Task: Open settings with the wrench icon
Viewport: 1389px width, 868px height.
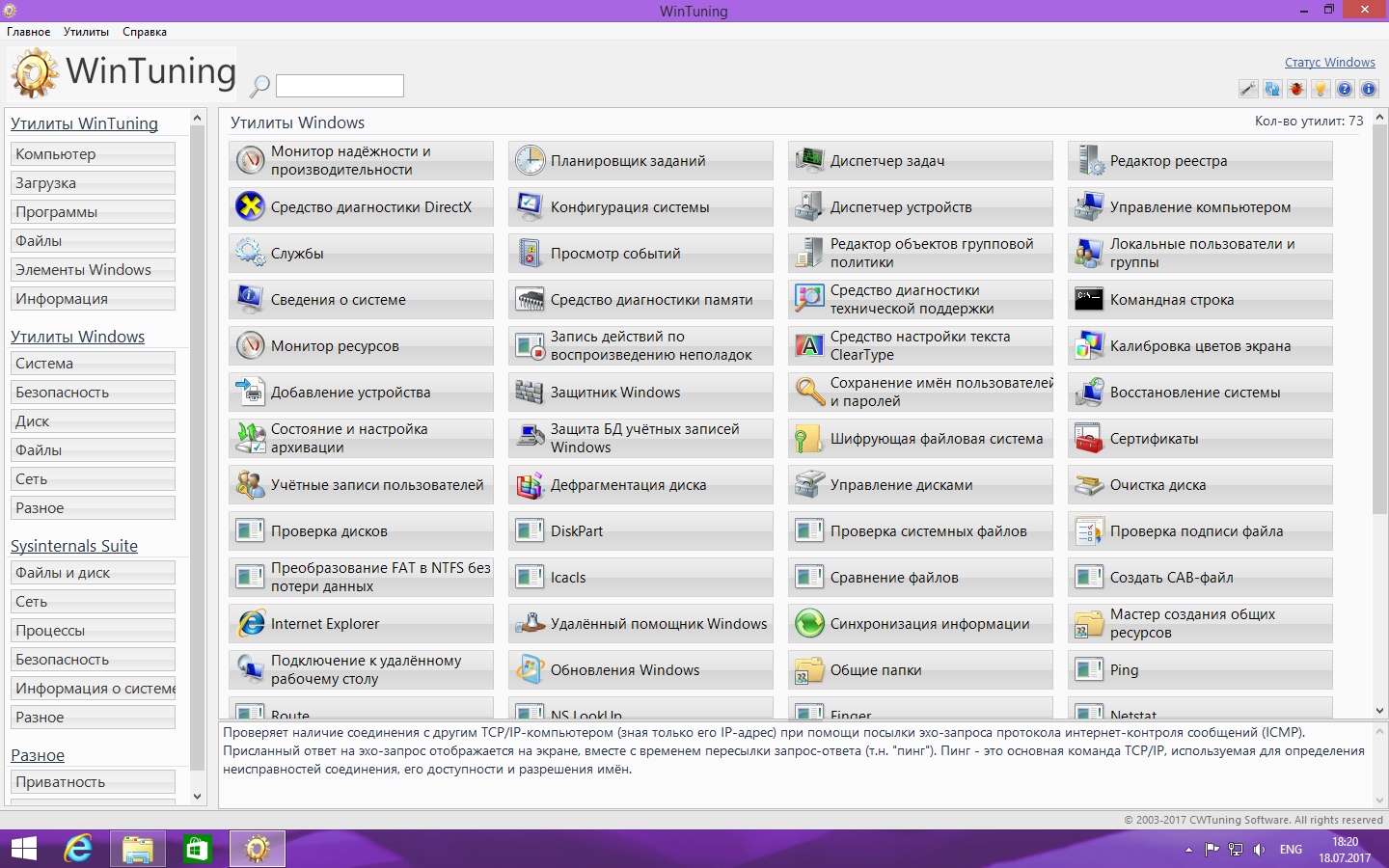Action: click(1248, 89)
